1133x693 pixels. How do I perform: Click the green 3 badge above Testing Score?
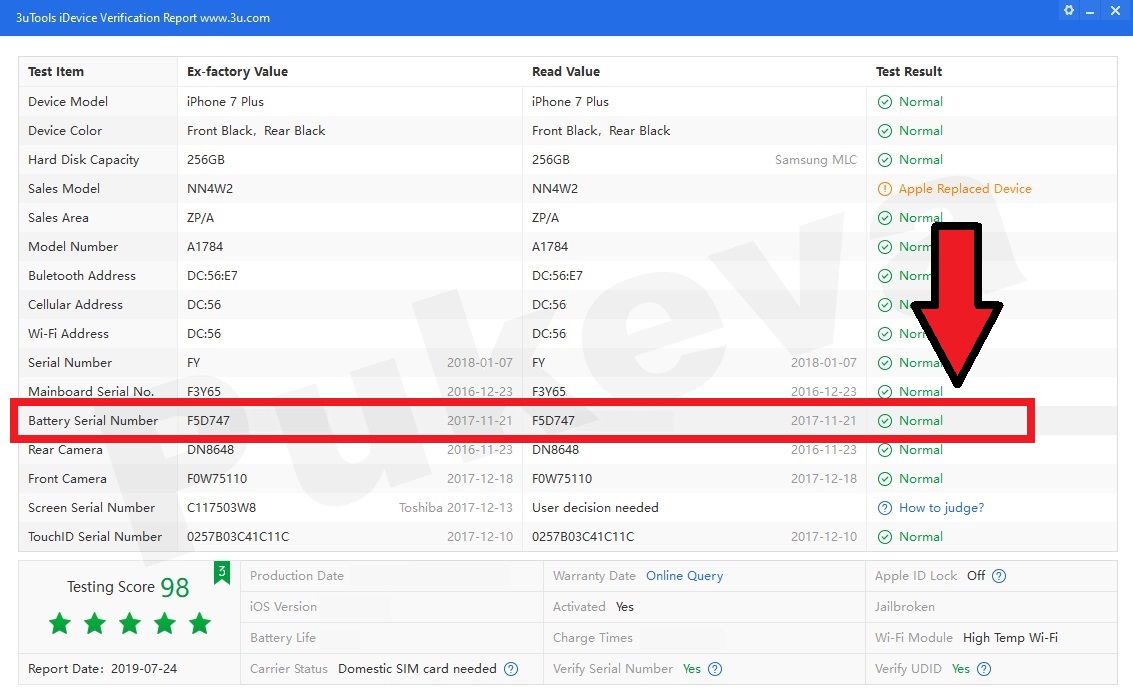click(221, 572)
